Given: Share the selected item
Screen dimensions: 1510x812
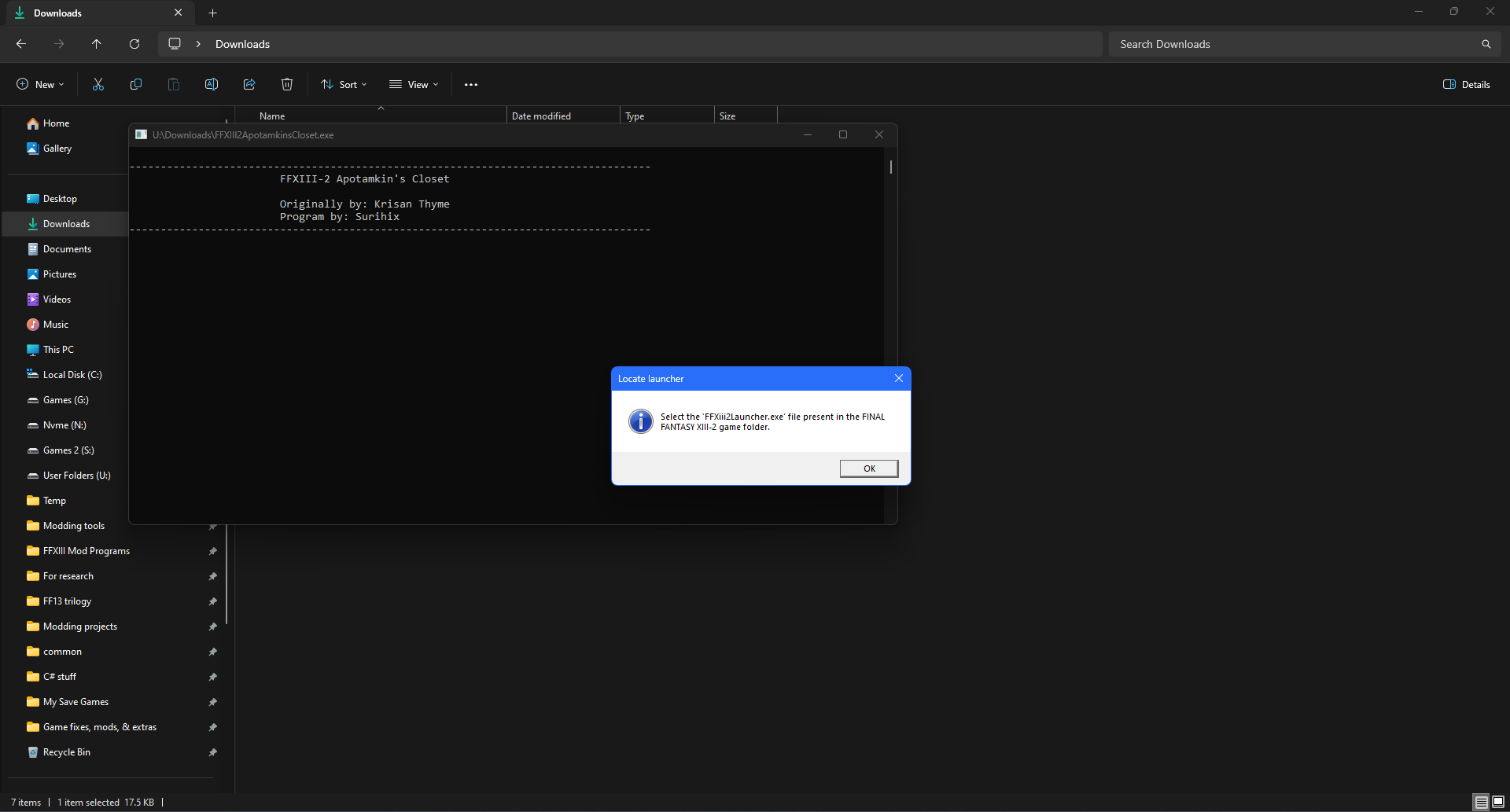Looking at the screenshot, I should [249, 84].
